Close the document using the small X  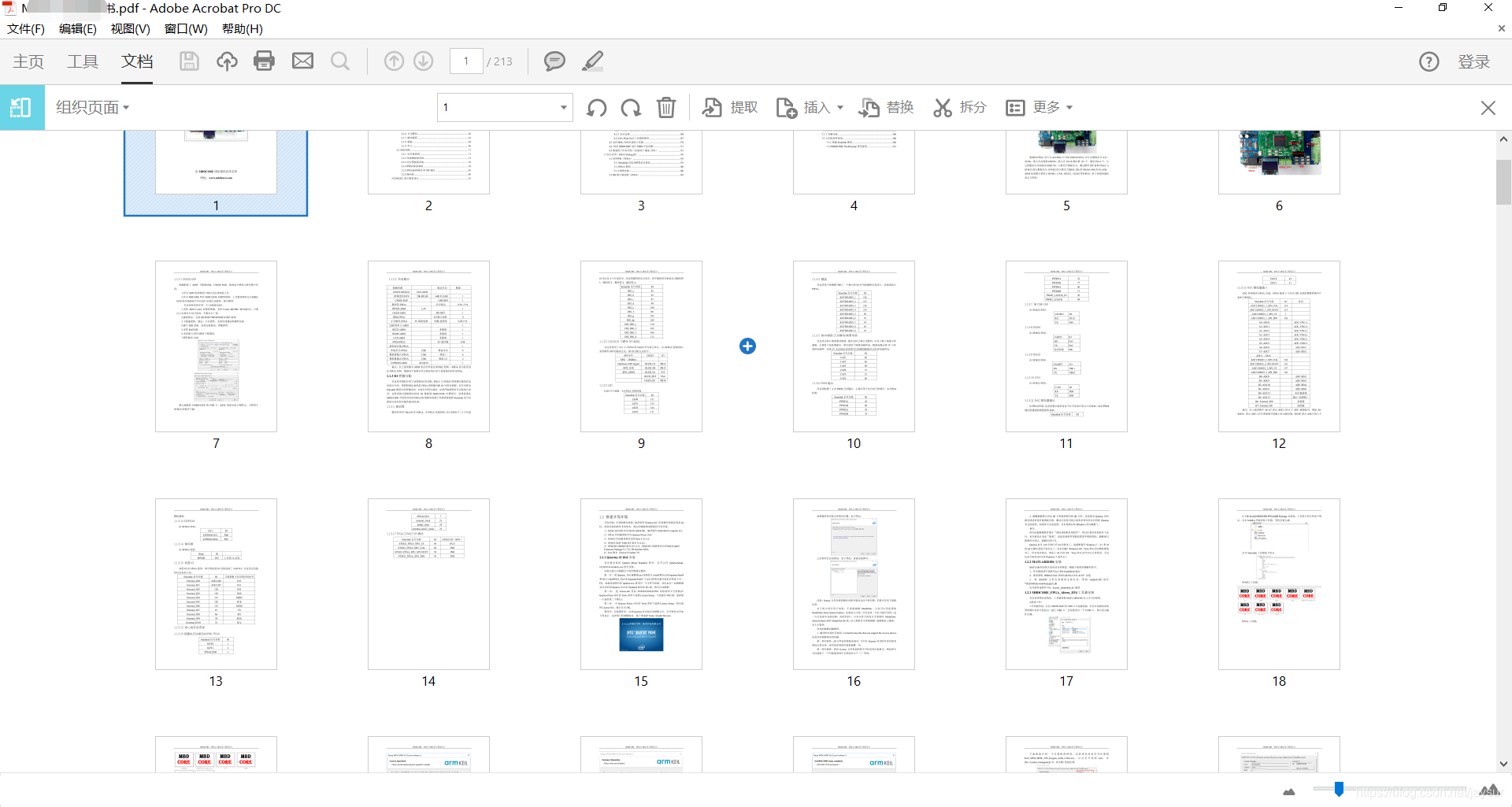tap(1501, 28)
